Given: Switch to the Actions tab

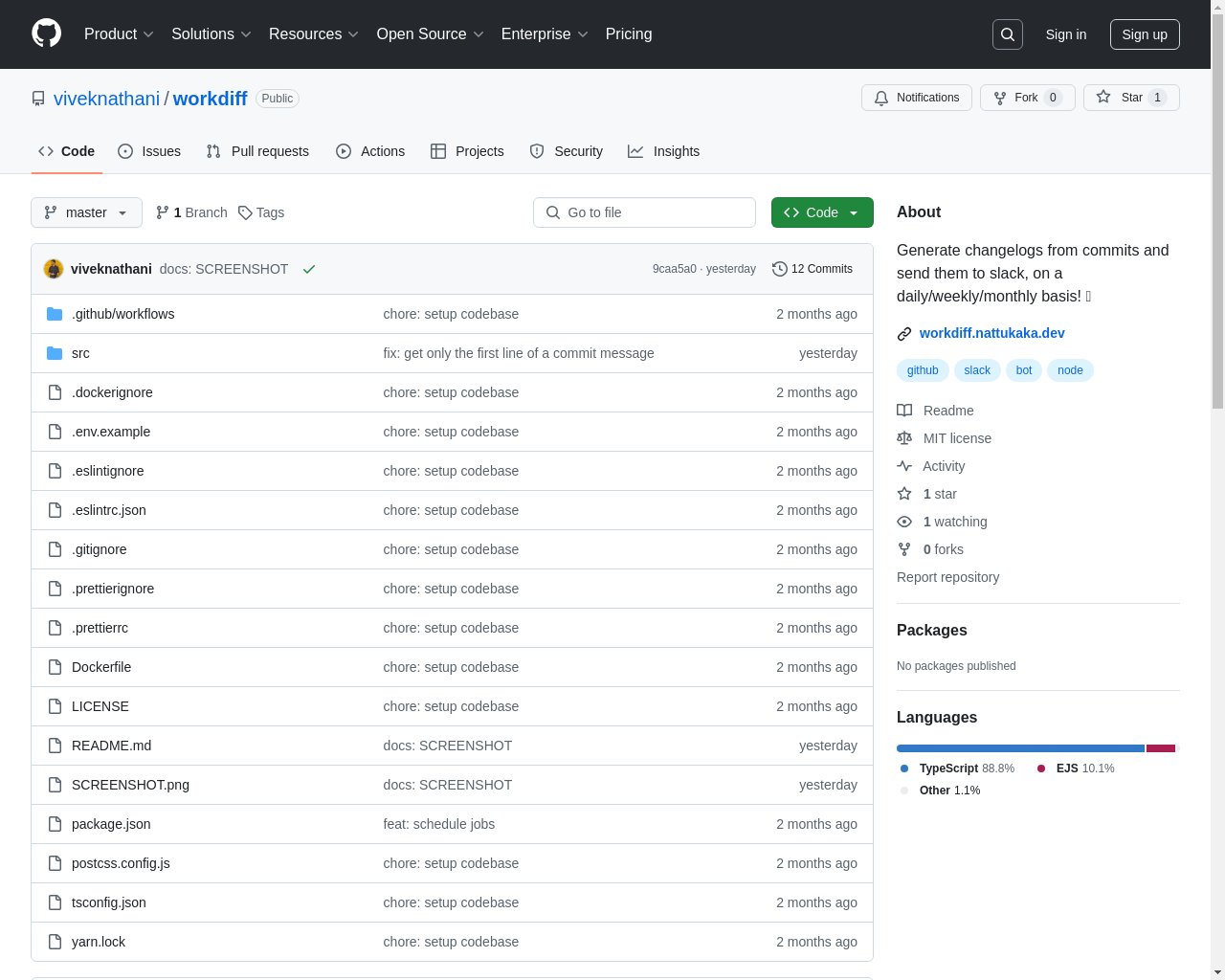Looking at the screenshot, I should [x=370, y=151].
